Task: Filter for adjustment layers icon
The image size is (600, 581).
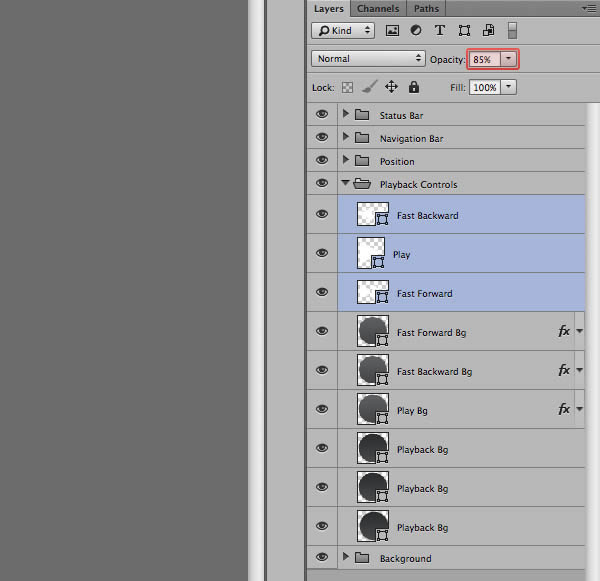Action: coord(416,30)
